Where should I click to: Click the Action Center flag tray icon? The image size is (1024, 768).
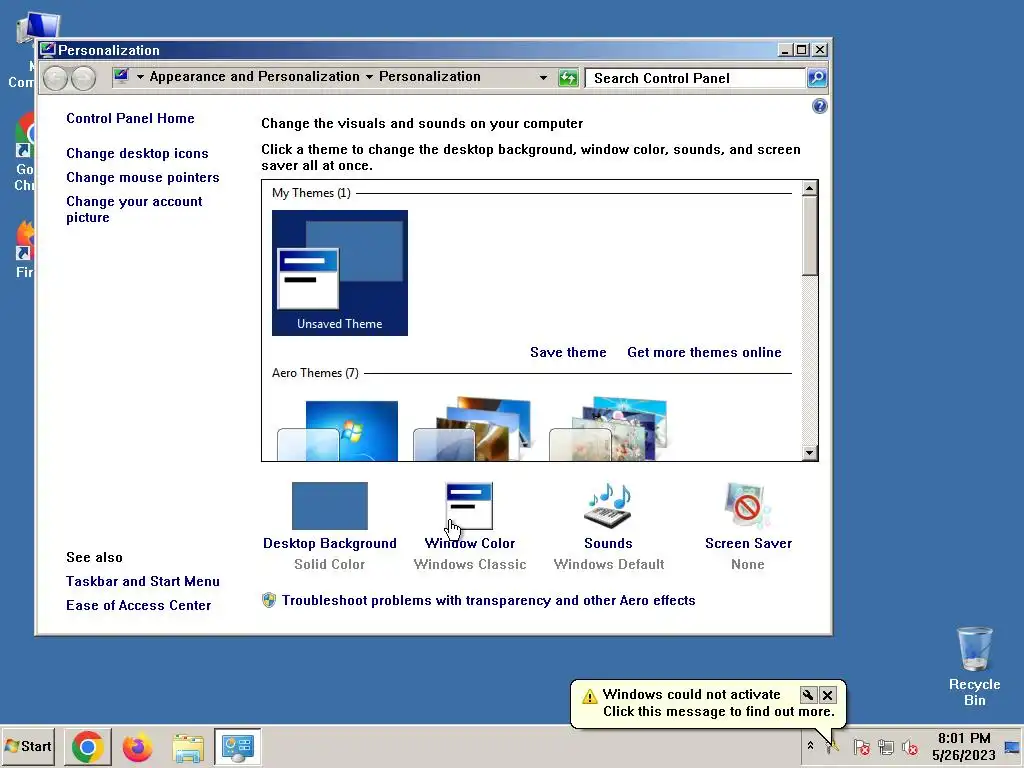pos(861,747)
